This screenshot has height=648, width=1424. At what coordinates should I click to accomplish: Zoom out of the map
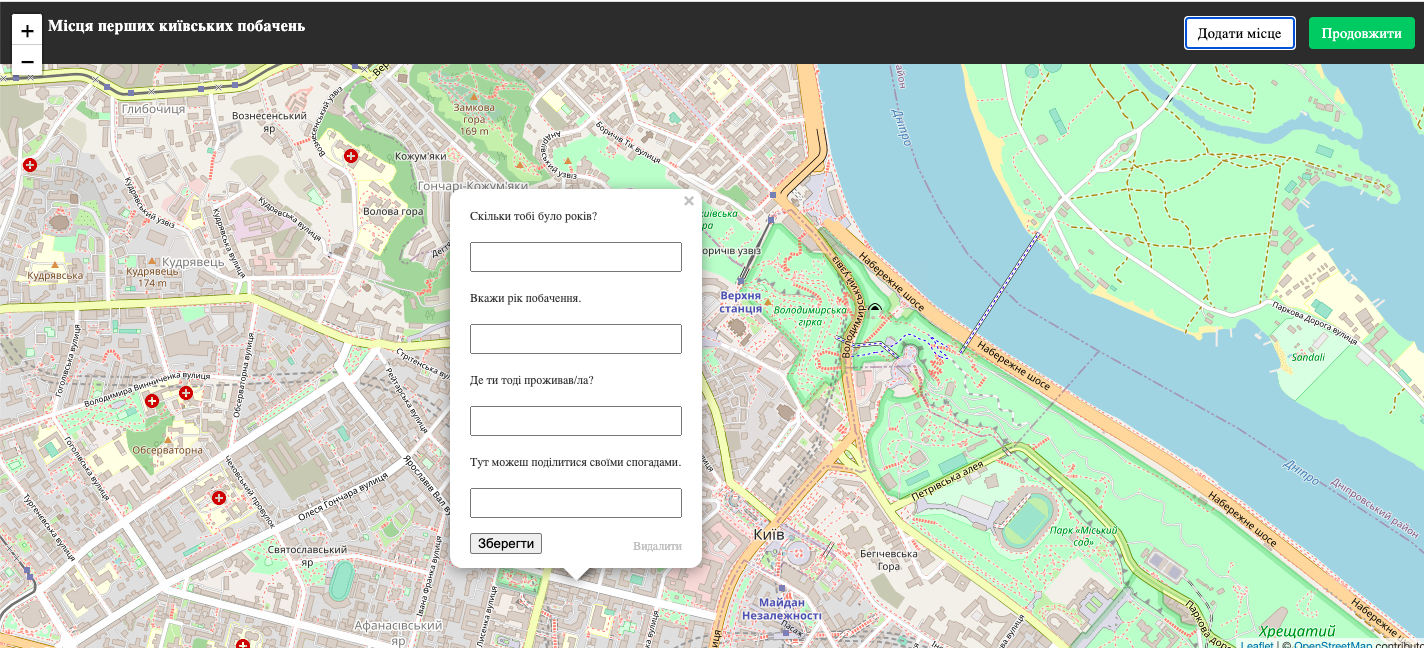[x=27, y=62]
